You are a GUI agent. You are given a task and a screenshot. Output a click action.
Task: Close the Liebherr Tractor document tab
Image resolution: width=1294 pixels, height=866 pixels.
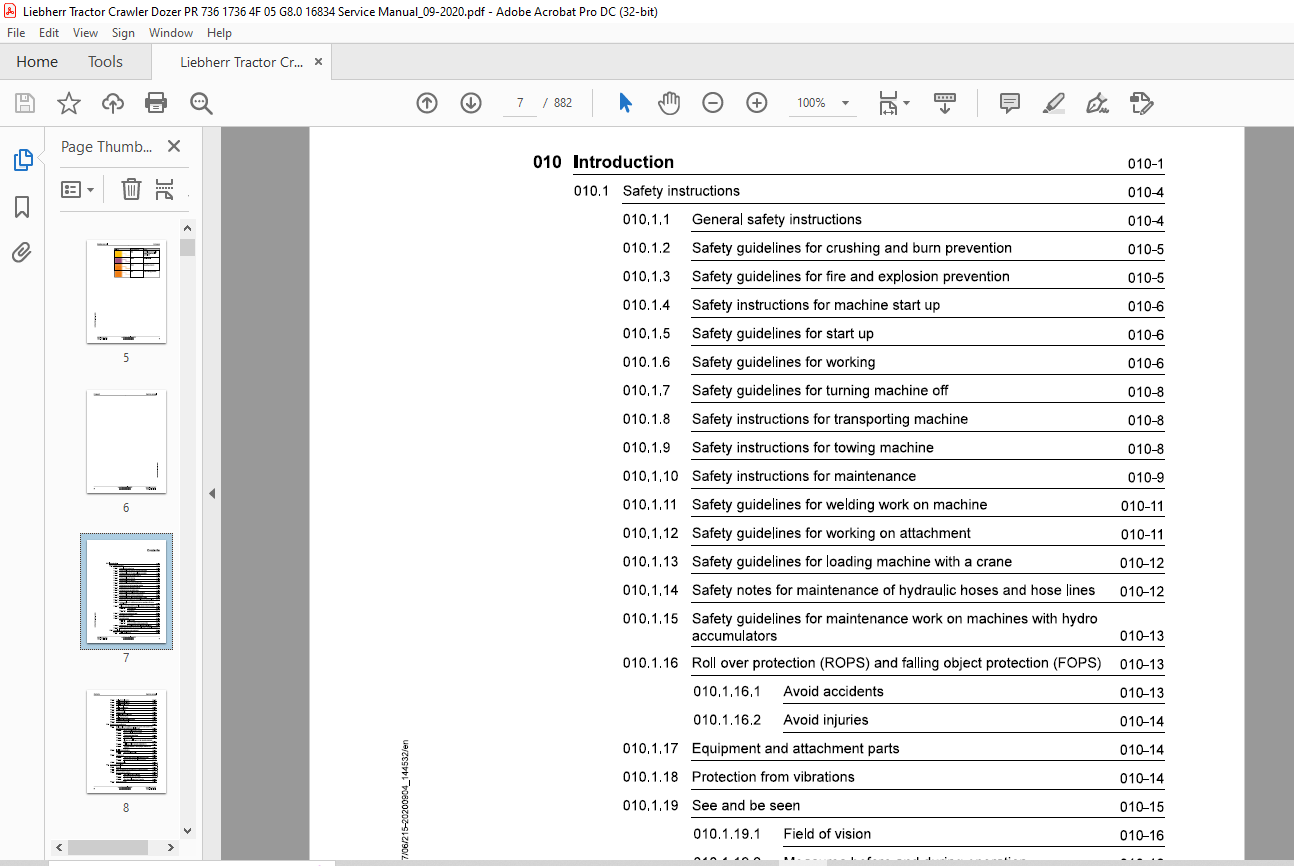point(318,62)
